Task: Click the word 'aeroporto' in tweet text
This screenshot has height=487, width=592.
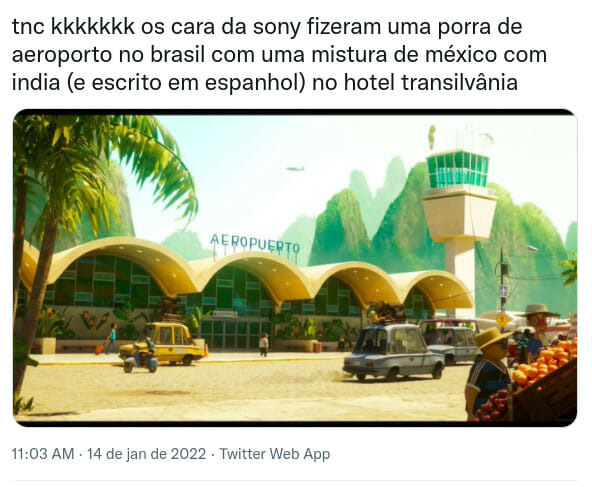Action: 62,55
